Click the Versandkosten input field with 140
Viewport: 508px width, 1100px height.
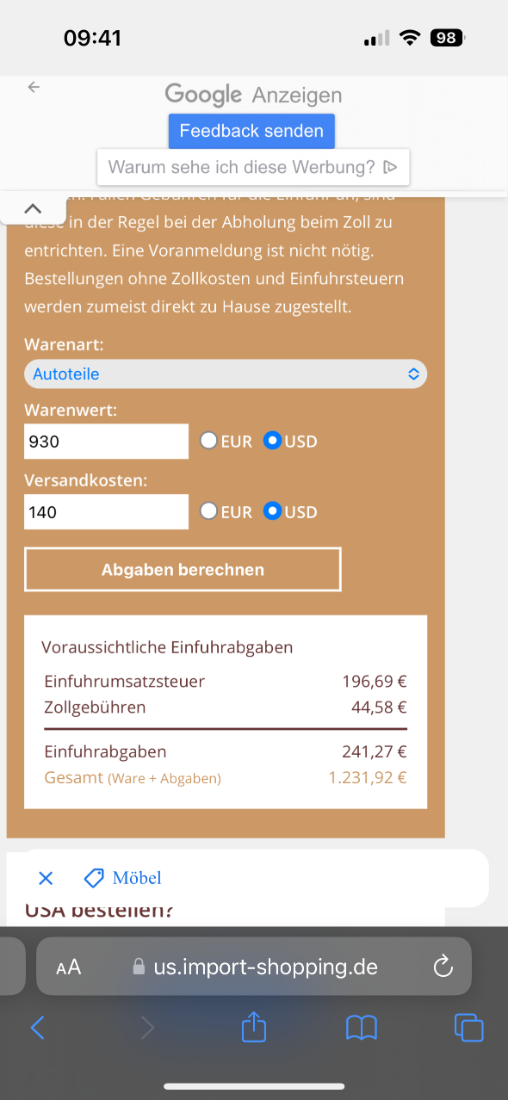(x=106, y=511)
